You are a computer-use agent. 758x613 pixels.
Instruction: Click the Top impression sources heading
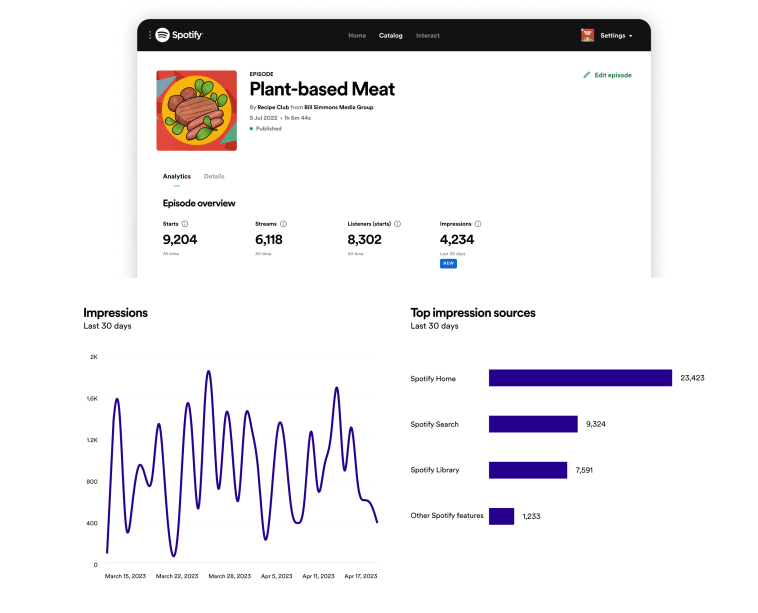point(473,313)
